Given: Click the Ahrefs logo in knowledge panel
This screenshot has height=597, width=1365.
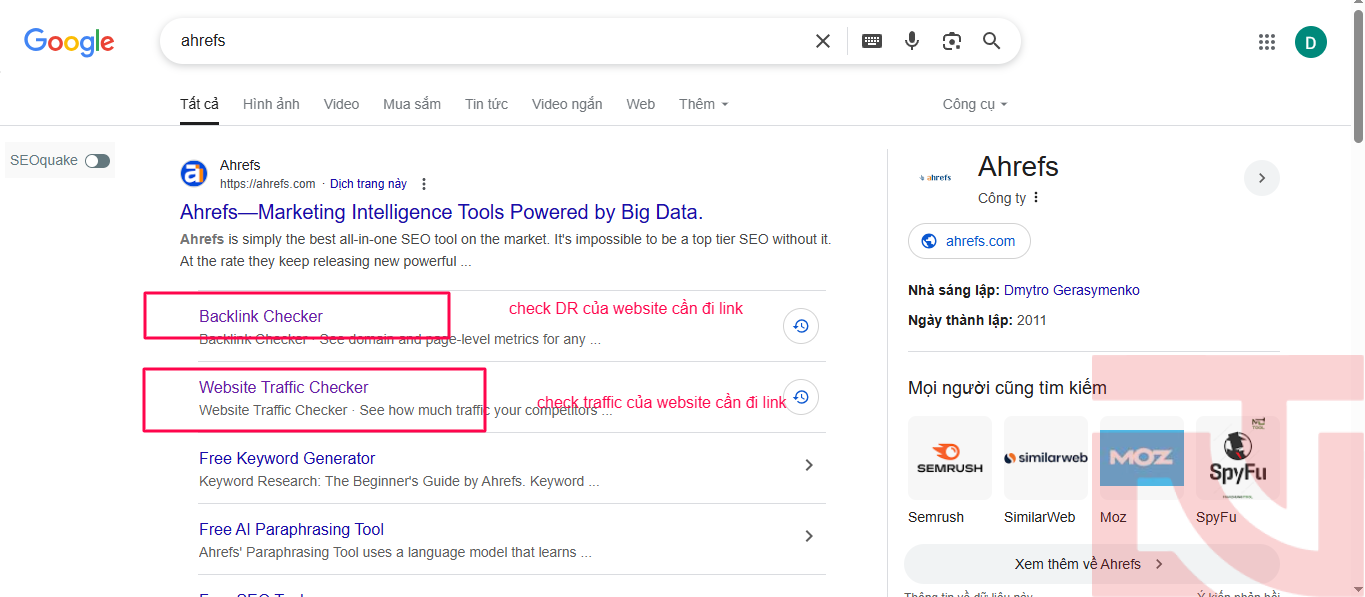Looking at the screenshot, I should pos(935,177).
